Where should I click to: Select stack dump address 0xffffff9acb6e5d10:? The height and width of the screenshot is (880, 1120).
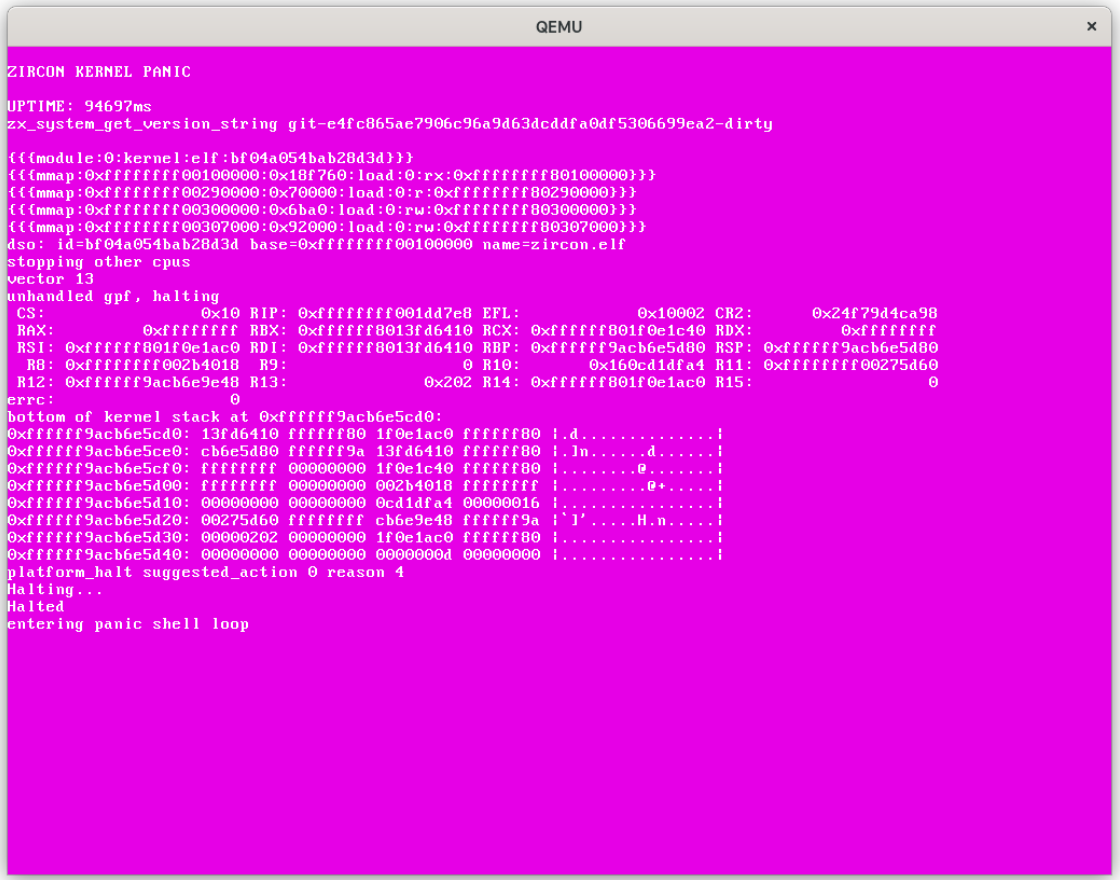tap(99, 504)
